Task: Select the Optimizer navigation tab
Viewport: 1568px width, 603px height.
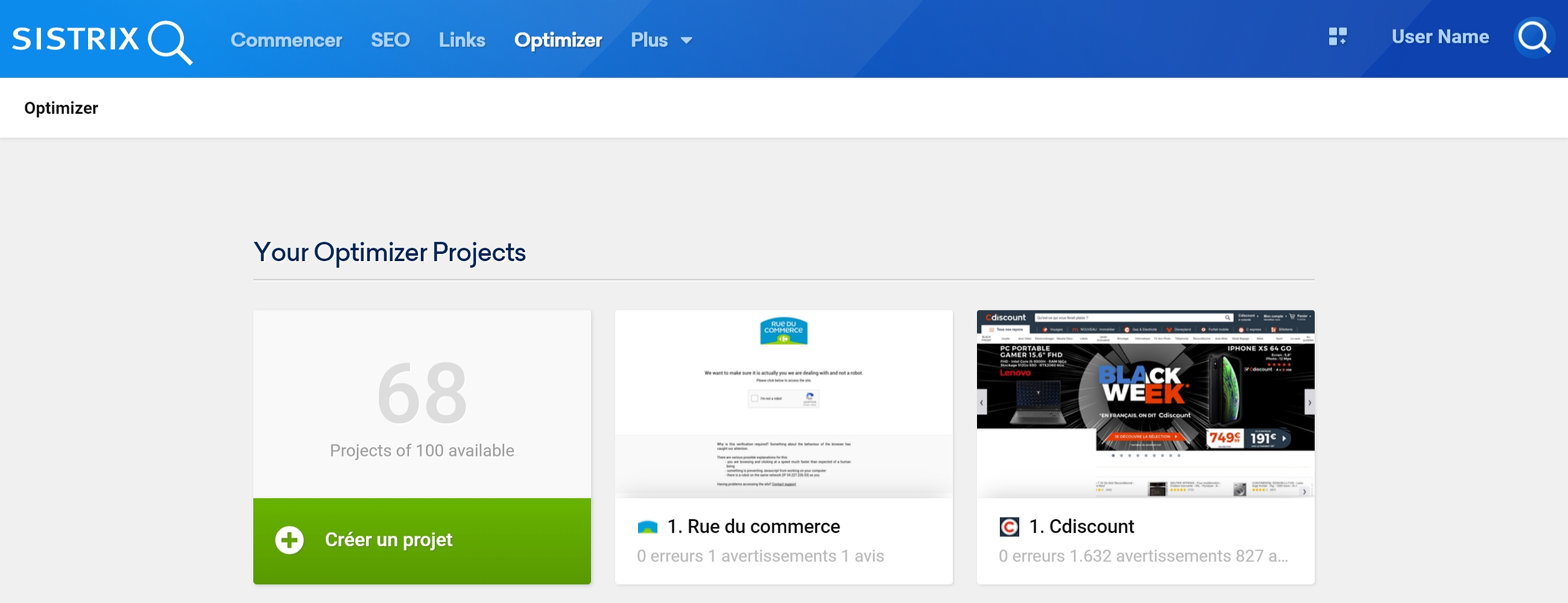Action: [x=558, y=40]
